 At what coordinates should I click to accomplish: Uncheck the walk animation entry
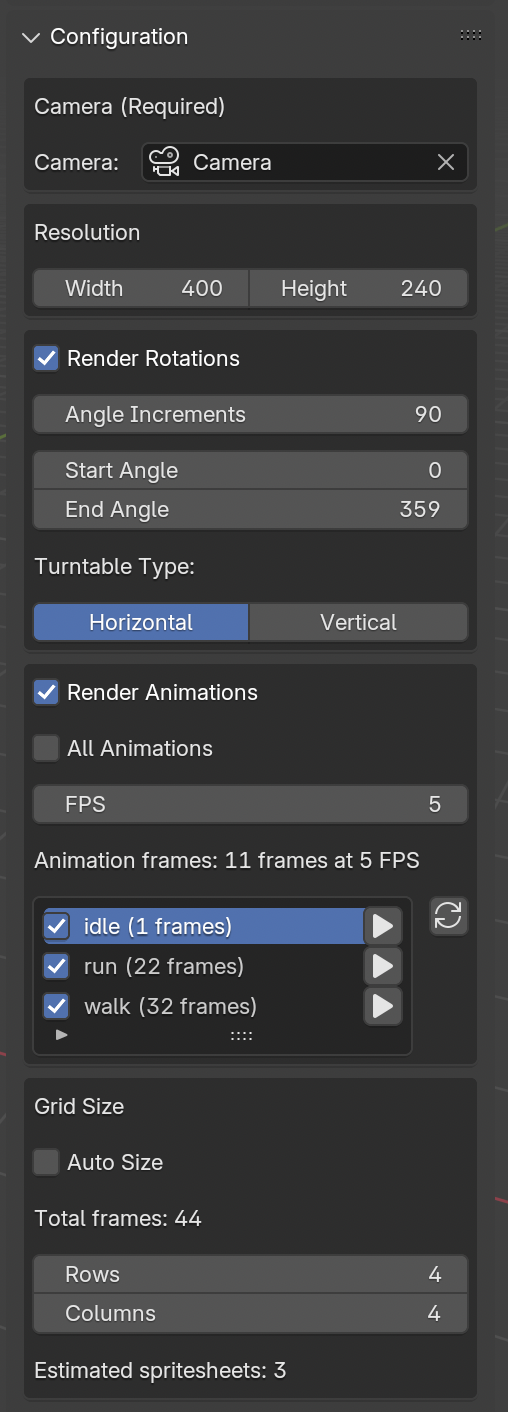coord(56,1006)
